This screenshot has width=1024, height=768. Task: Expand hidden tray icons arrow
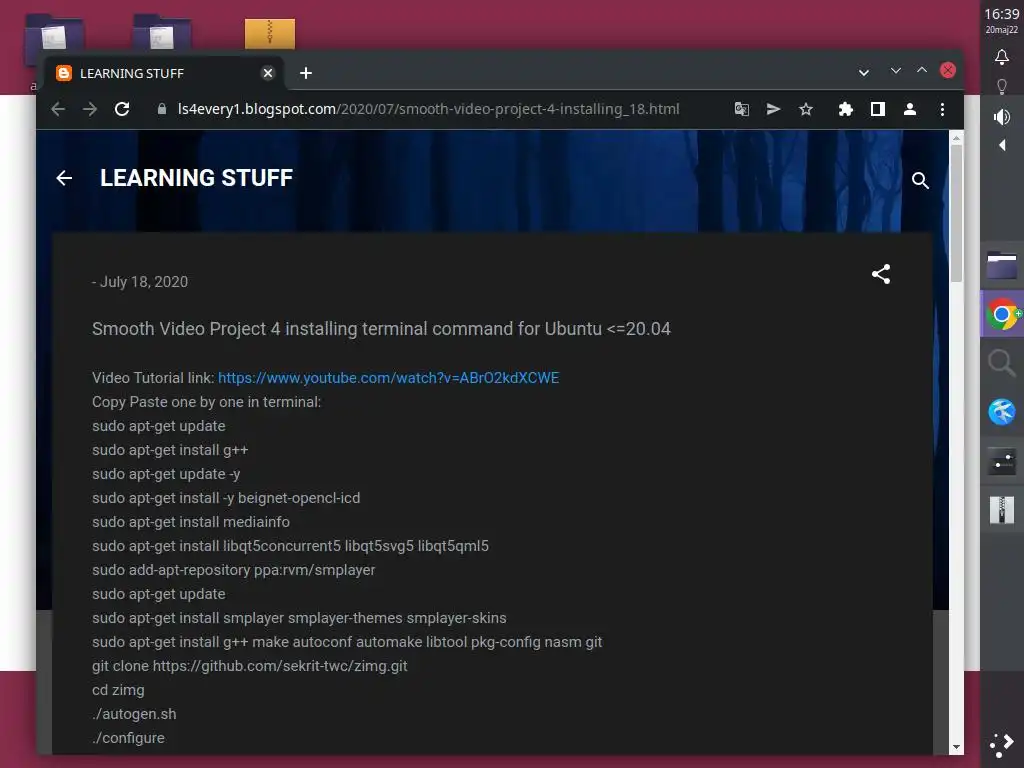click(1002, 145)
